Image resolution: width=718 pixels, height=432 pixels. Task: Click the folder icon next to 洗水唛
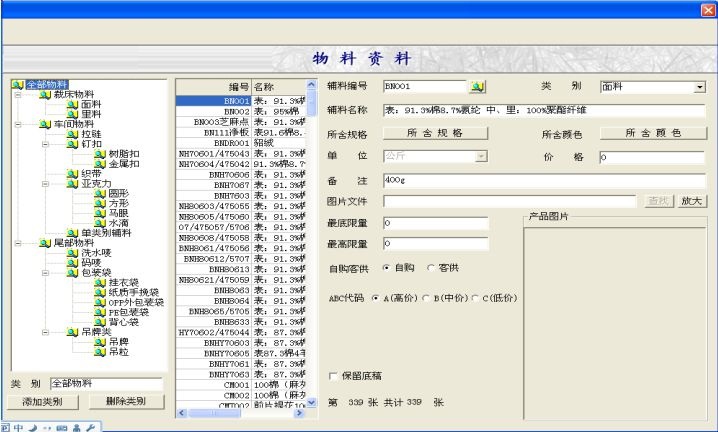click(72, 253)
